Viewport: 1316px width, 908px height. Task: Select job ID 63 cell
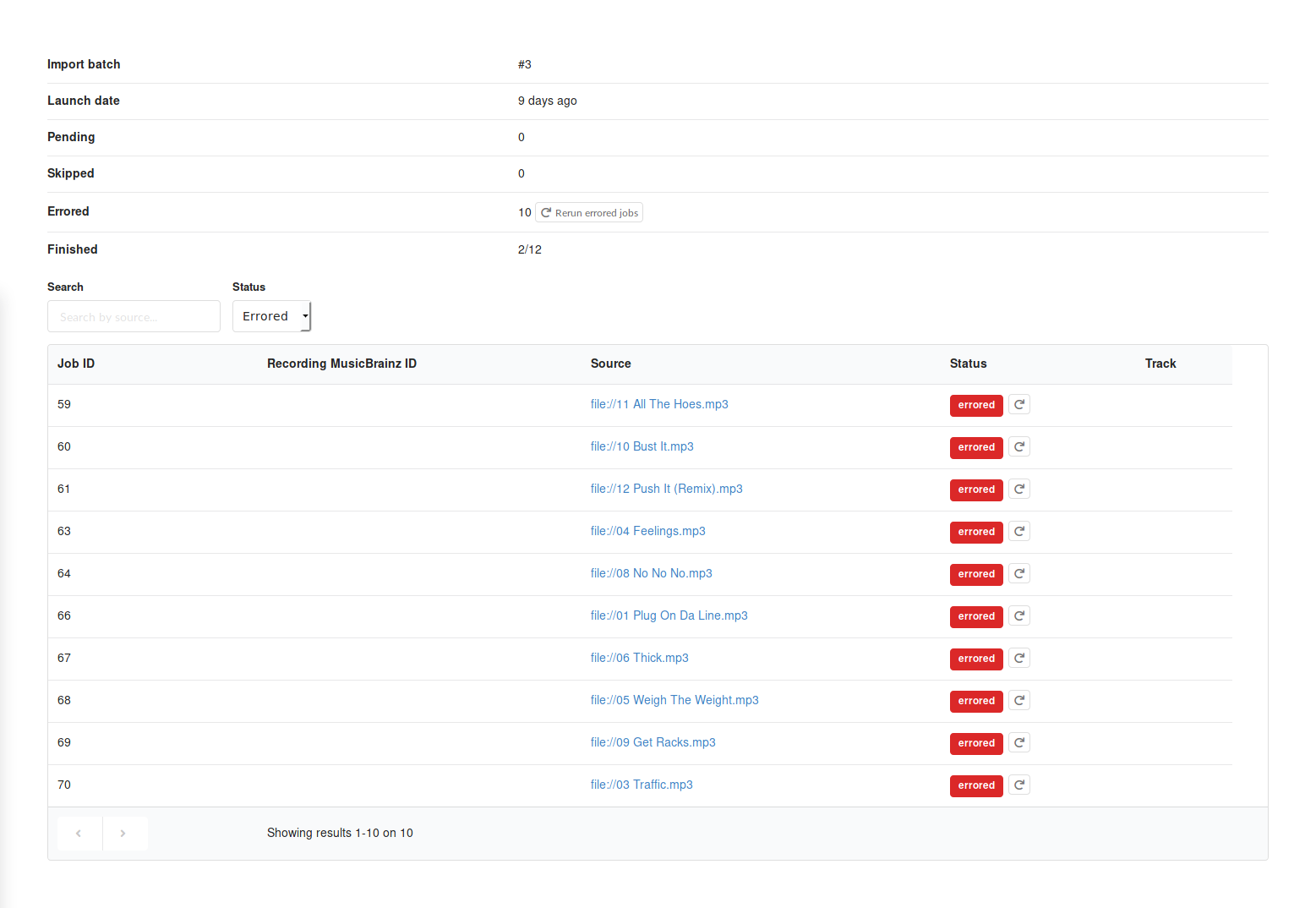pos(64,531)
